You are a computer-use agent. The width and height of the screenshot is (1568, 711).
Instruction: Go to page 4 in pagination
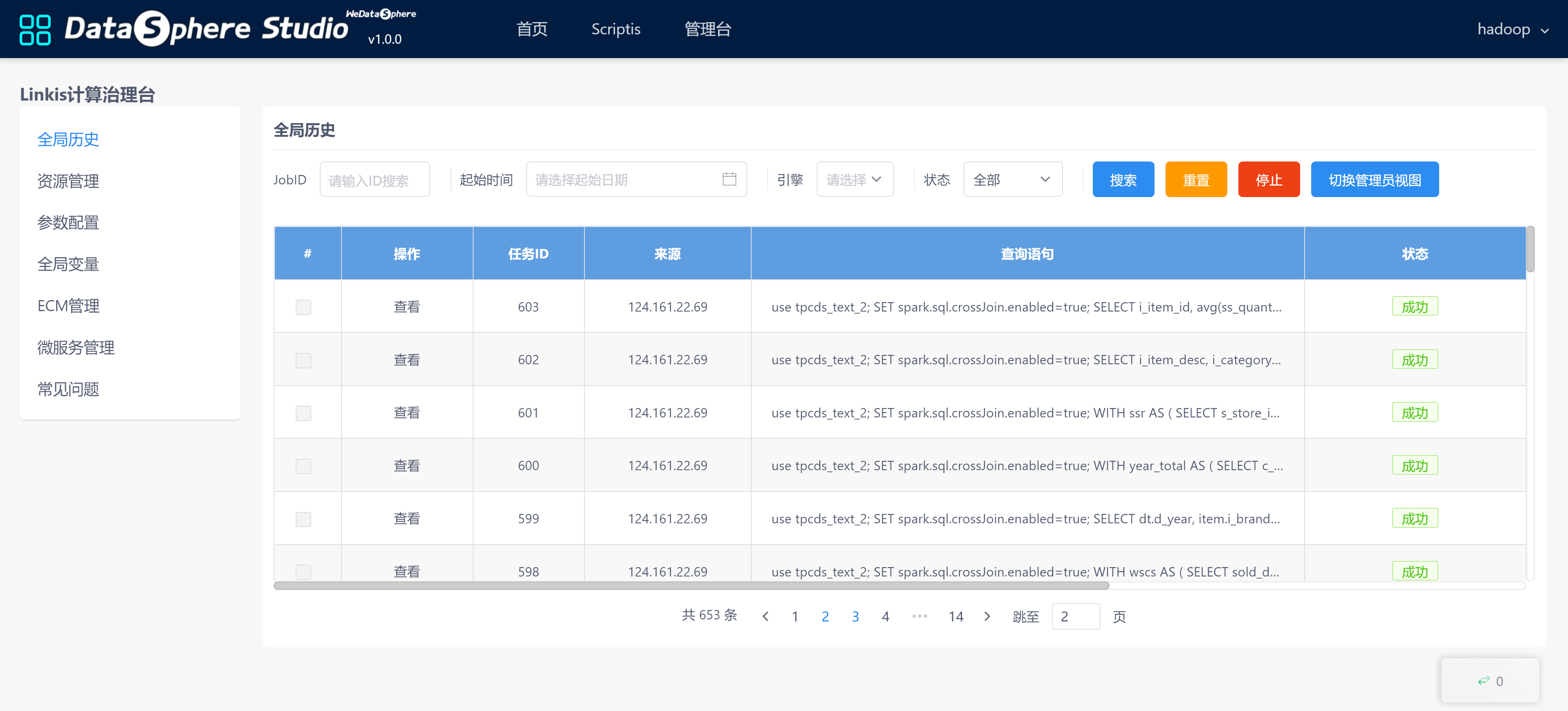[x=885, y=617]
